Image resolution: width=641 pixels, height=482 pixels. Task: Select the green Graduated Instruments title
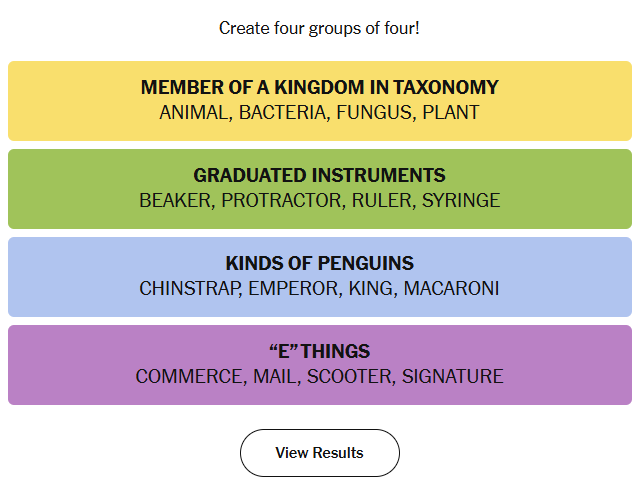(x=320, y=175)
